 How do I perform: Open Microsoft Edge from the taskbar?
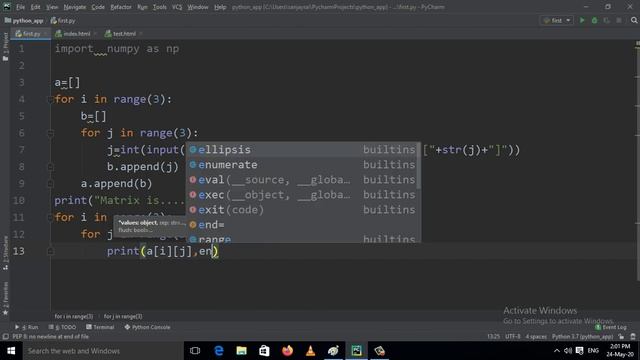(x=219, y=351)
